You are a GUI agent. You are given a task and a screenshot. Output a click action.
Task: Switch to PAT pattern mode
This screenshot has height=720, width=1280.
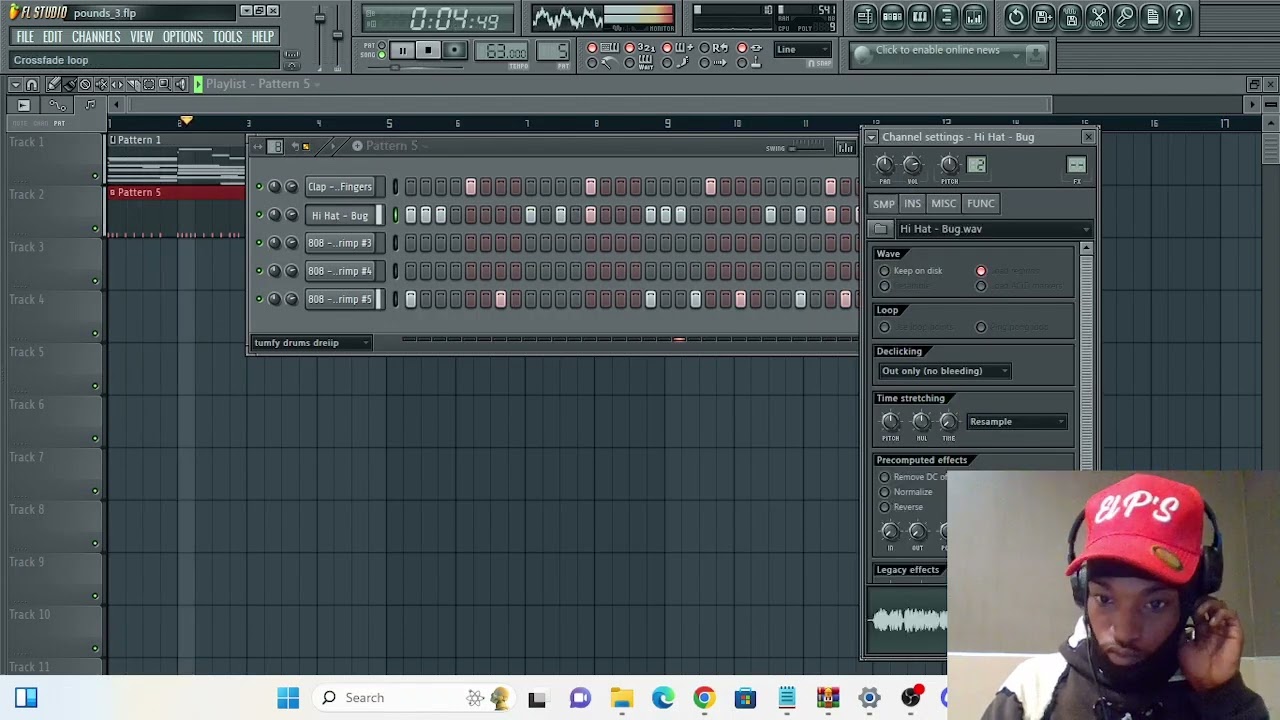point(382,44)
